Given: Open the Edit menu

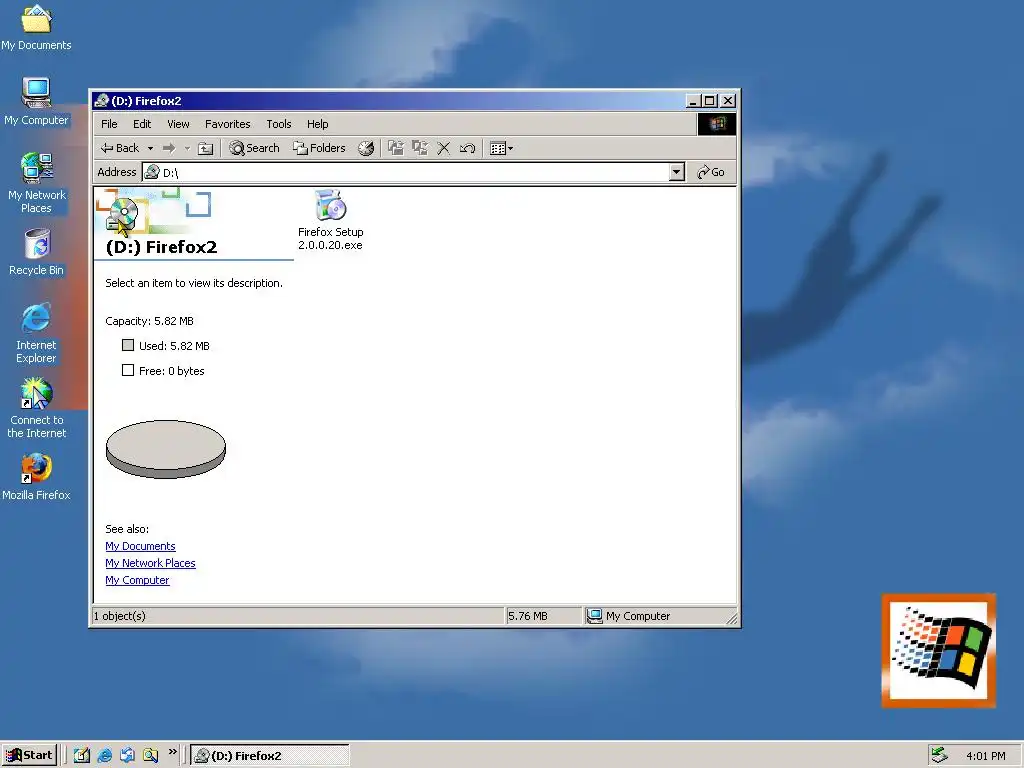Looking at the screenshot, I should click(x=142, y=124).
